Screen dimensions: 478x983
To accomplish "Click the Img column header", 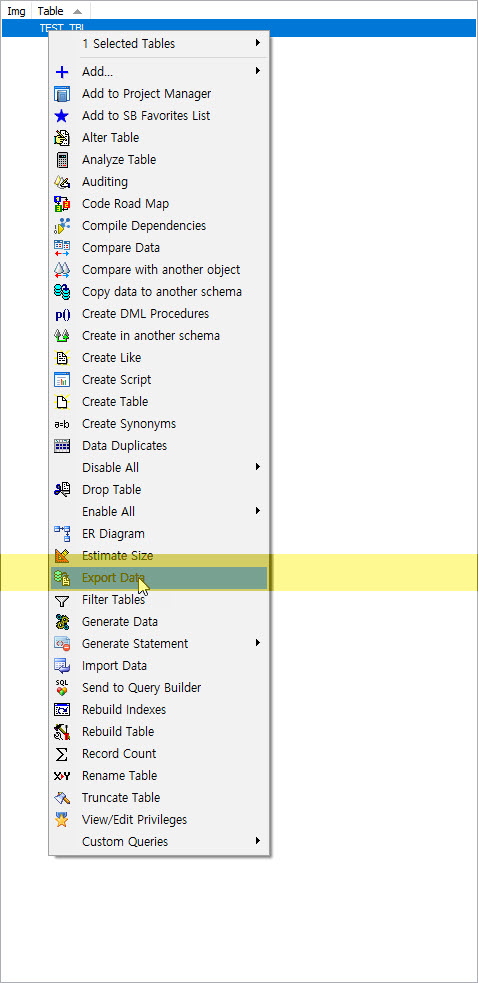I will 16,11.
